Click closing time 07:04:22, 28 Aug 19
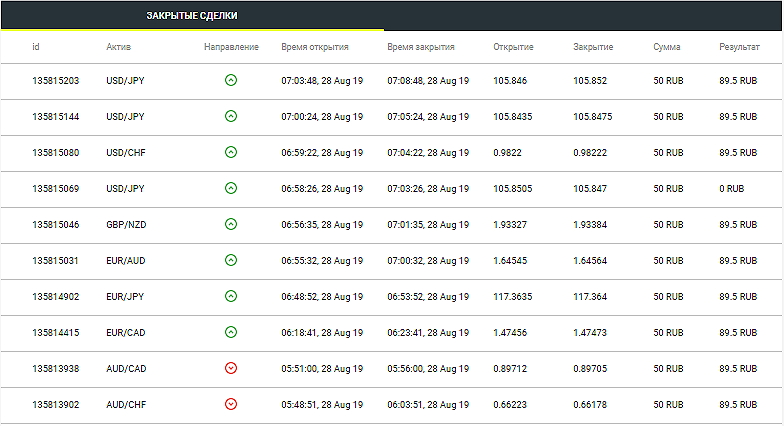784x426 pixels. (x=428, y=152)
